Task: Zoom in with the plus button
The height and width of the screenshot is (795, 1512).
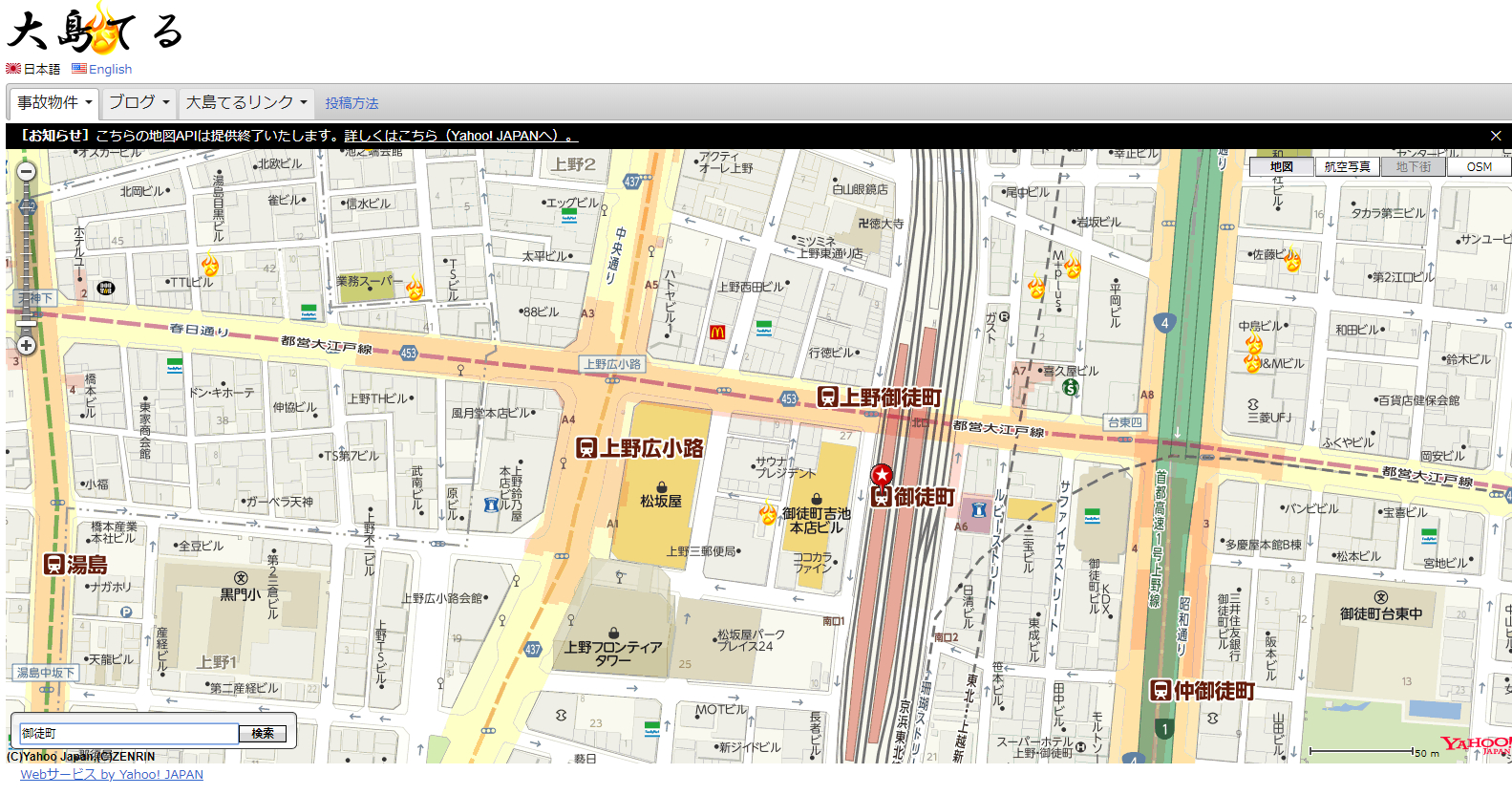Action: coord(27,346)
